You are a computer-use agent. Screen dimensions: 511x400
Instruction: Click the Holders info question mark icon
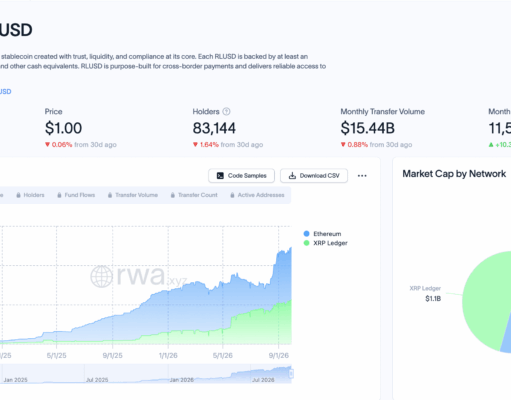pyautogui.click(x=226, y=111)
